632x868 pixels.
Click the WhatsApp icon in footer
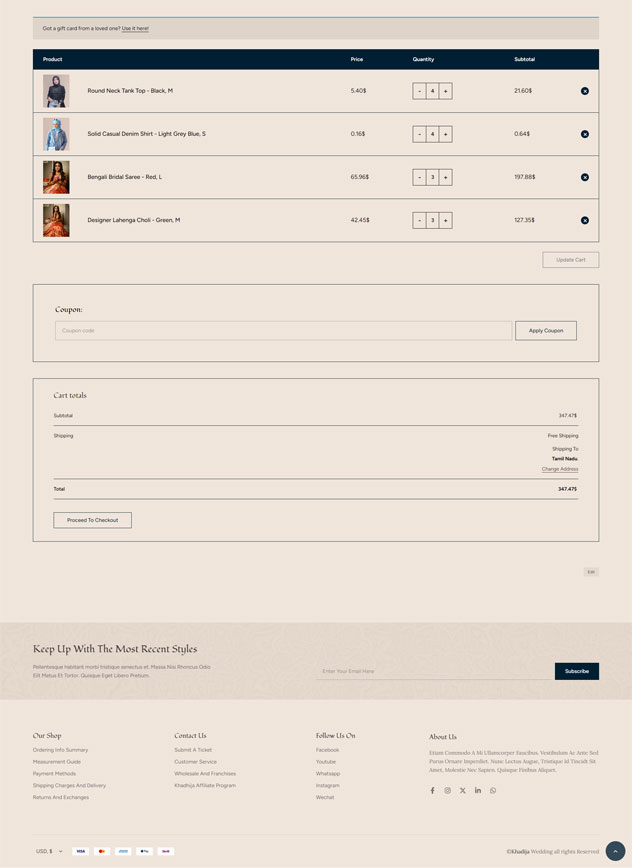click(x=493, y=790)
